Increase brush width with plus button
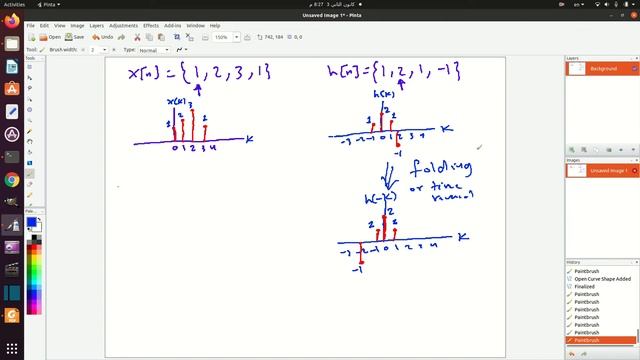The width and height of the screenshot is (640, 360). tap(114, 50)
